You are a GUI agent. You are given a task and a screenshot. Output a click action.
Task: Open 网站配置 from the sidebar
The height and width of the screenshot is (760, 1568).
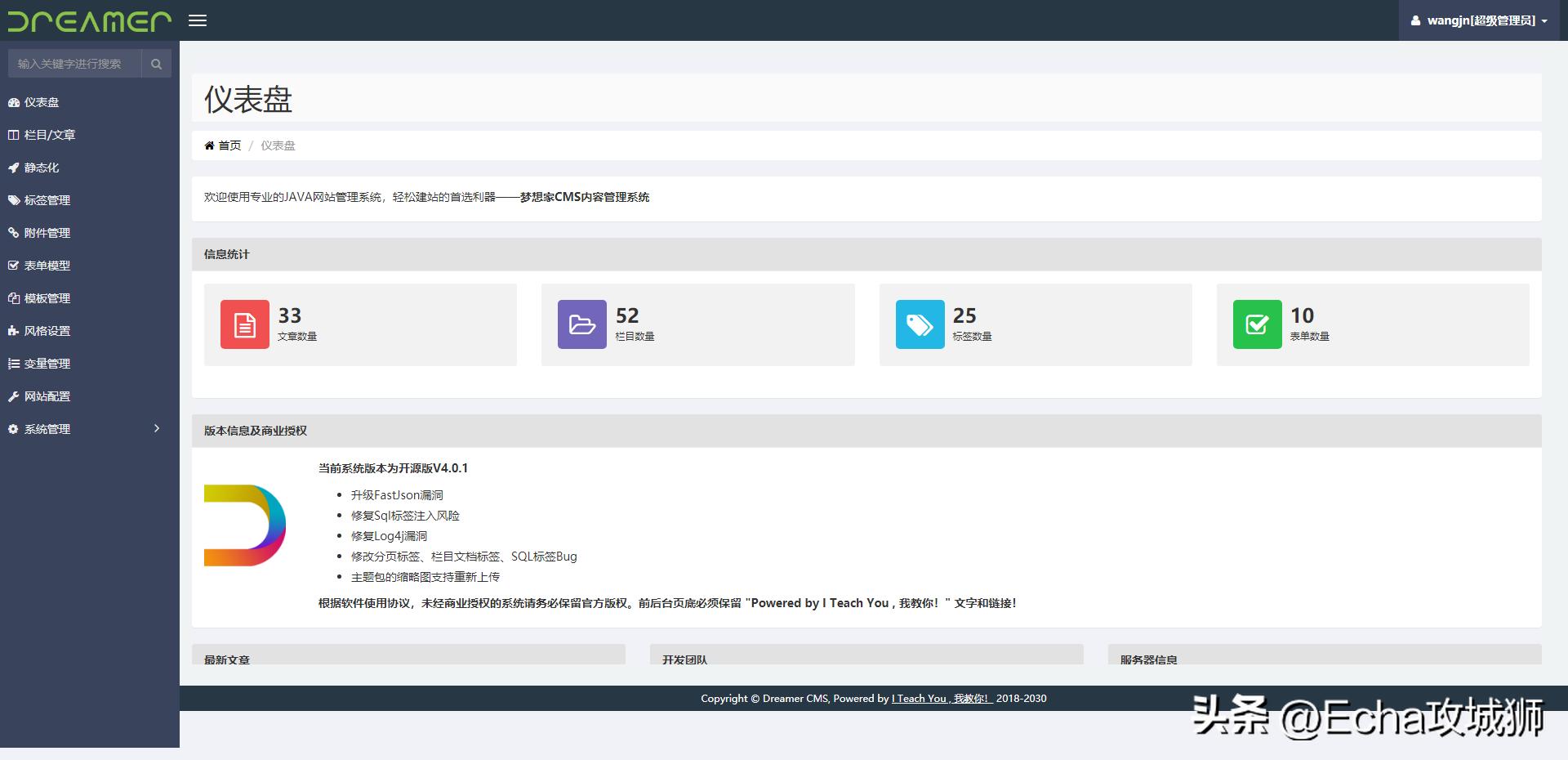point(47,396)
